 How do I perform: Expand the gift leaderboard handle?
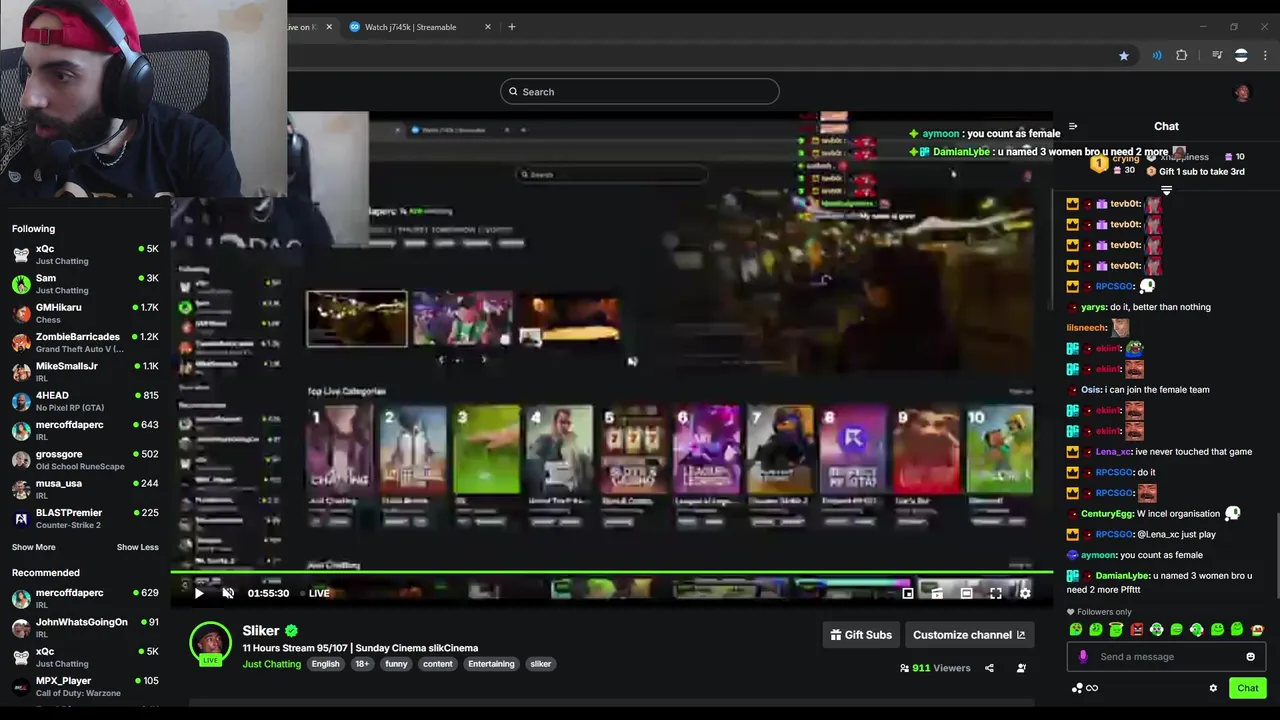click(x=1166, y=190)
